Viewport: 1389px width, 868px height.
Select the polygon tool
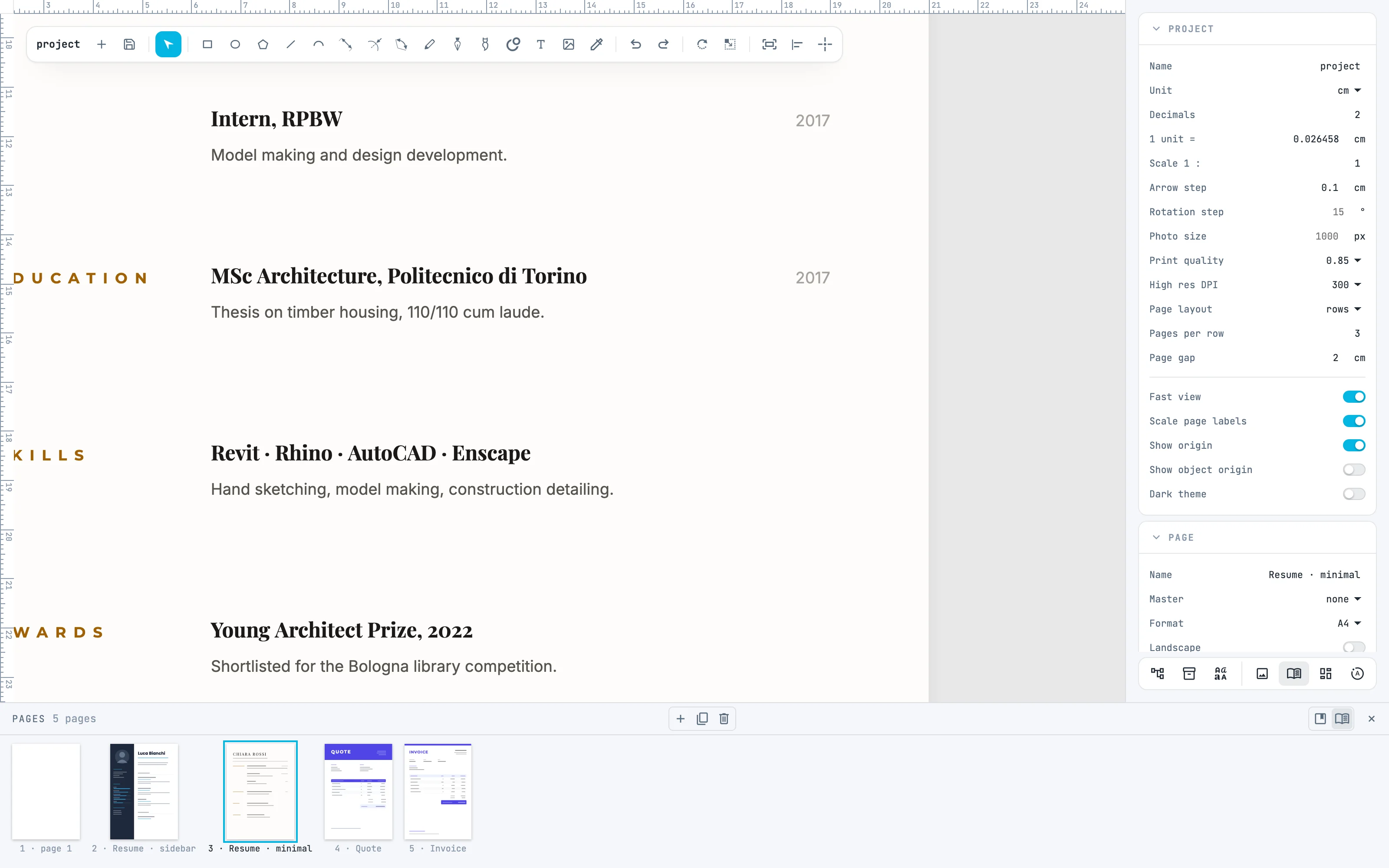(263, 44)
